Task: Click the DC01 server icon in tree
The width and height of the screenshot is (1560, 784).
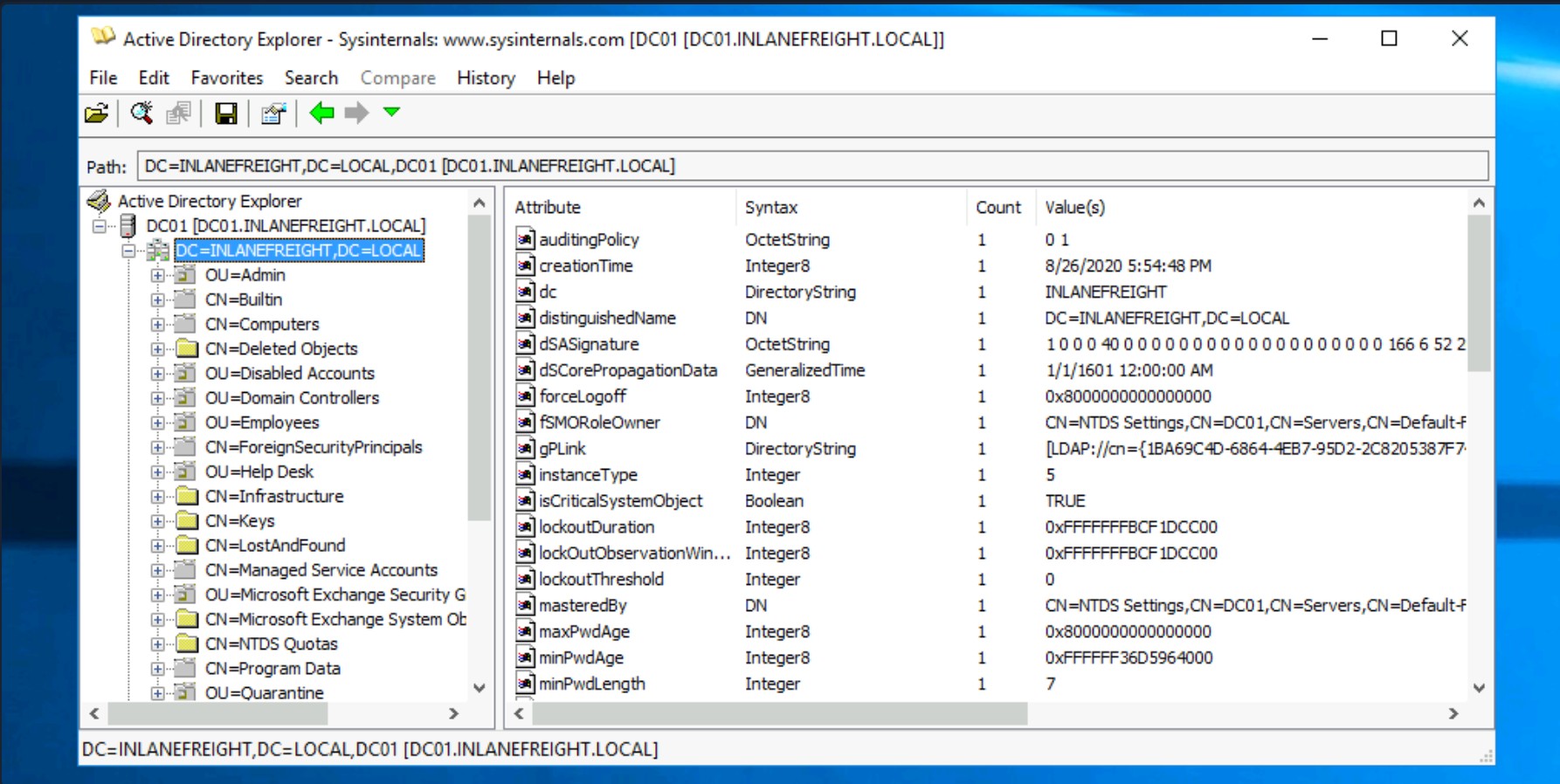Action: 128,226
